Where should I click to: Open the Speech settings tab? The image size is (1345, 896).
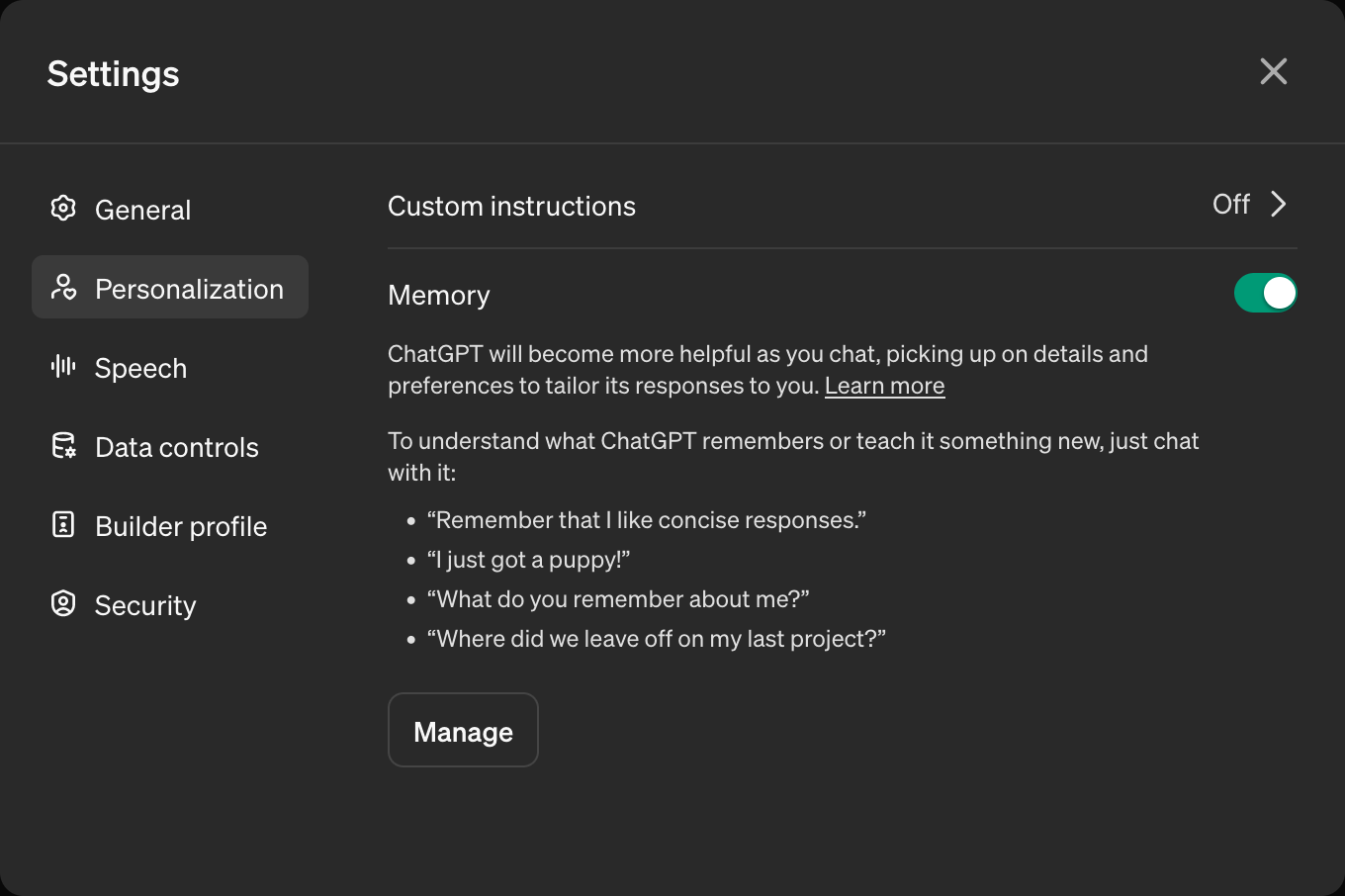click(140, 368)
